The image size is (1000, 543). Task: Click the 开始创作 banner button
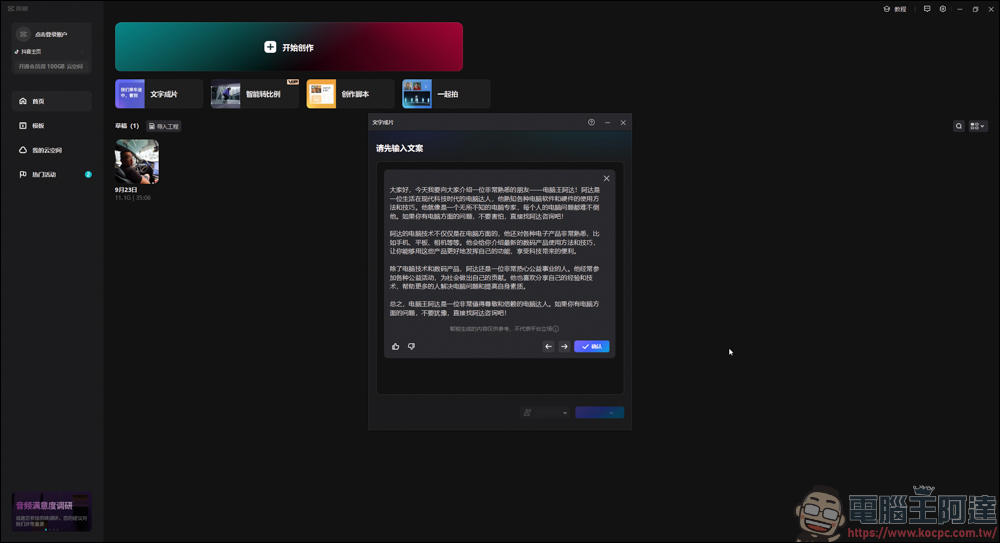click(289, 47)
